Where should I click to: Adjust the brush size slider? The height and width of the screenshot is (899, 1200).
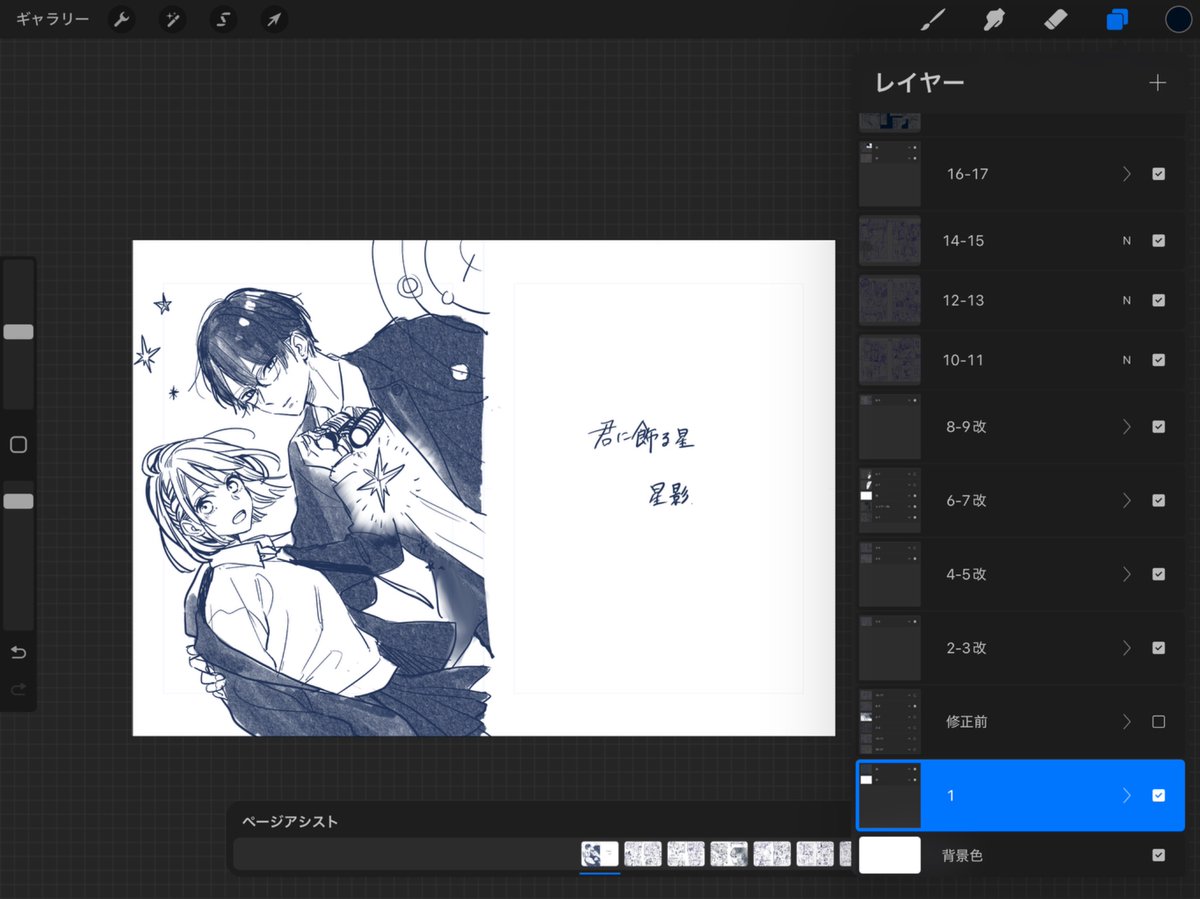click(x=18, y=331)
